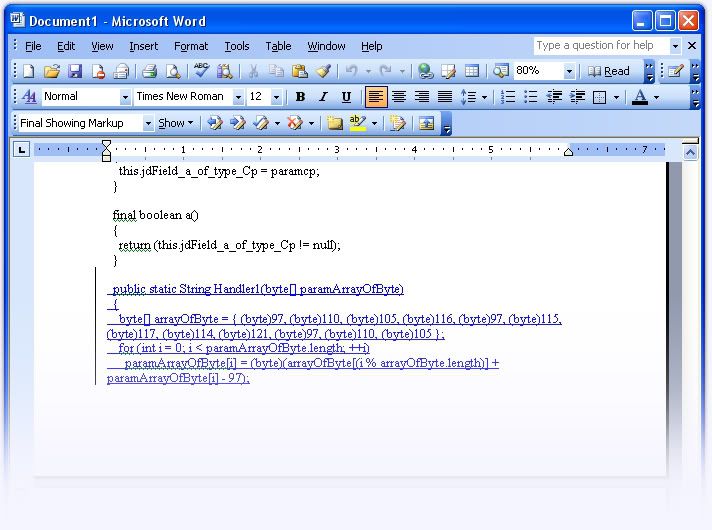The height and width of the screenshot is (530, 712).
Task: Copy the selected text
Action: click(276, 71)
